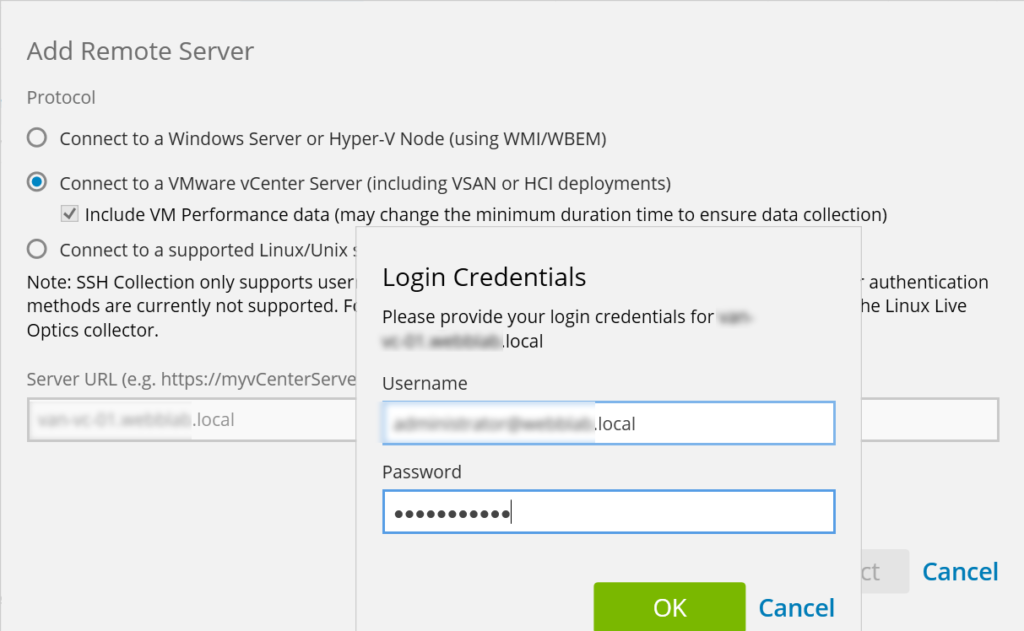
Task: Click the SSH Collection note text
Action: click(x=191, y=306)
